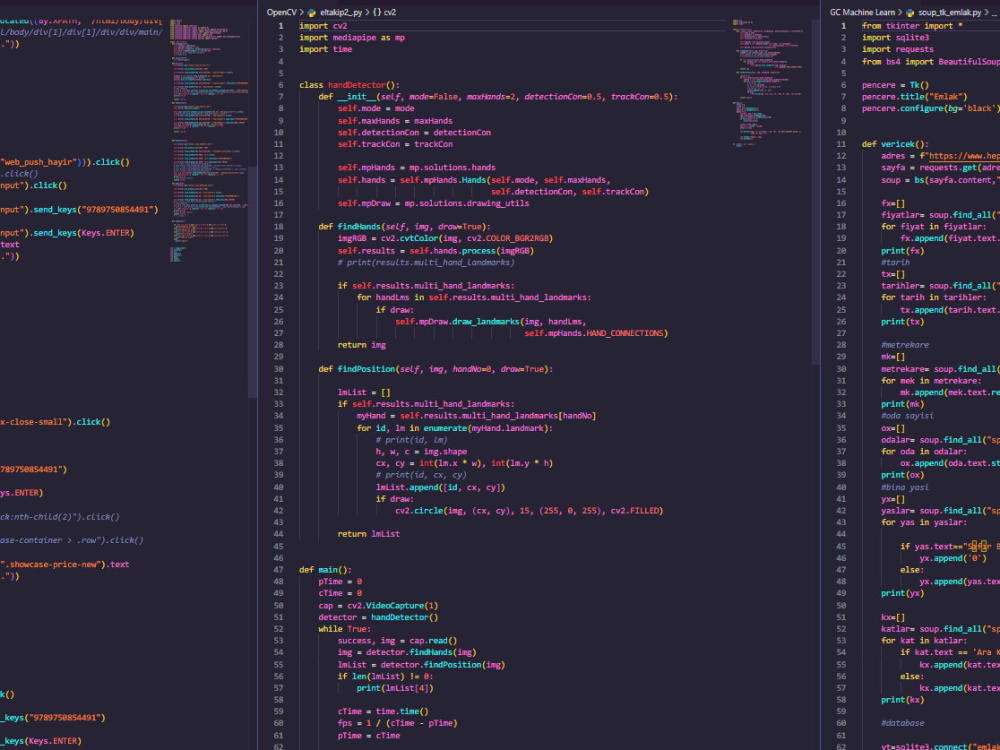Click the vertical scrollbar of eltakip2_.py editor
Image resolution: width=1000 pixels, height=750 pixels.
click(816, 191)
